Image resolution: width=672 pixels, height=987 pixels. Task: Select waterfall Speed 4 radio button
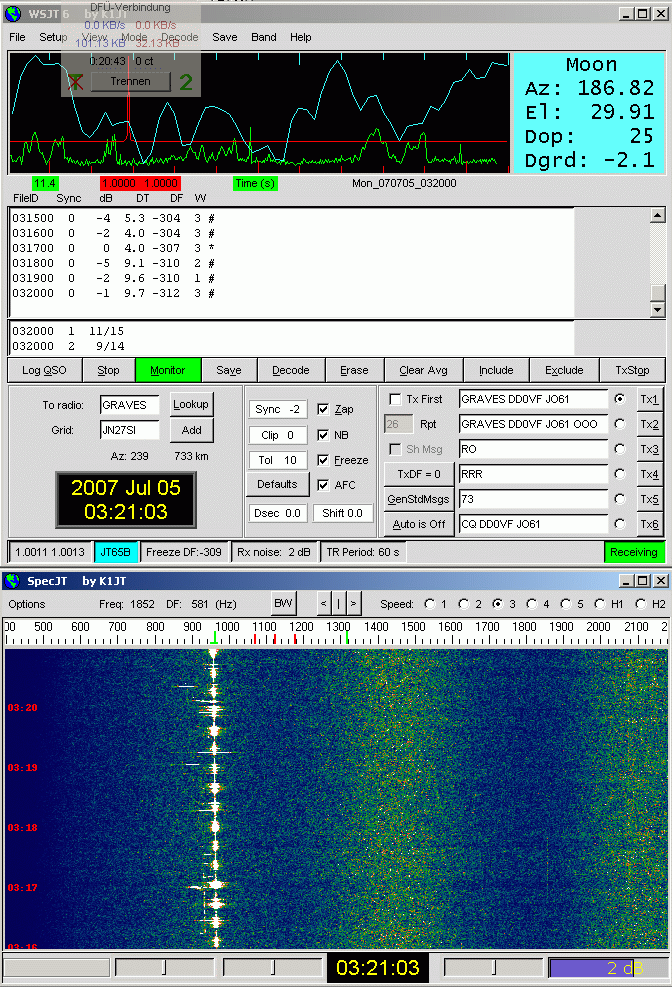532,604
